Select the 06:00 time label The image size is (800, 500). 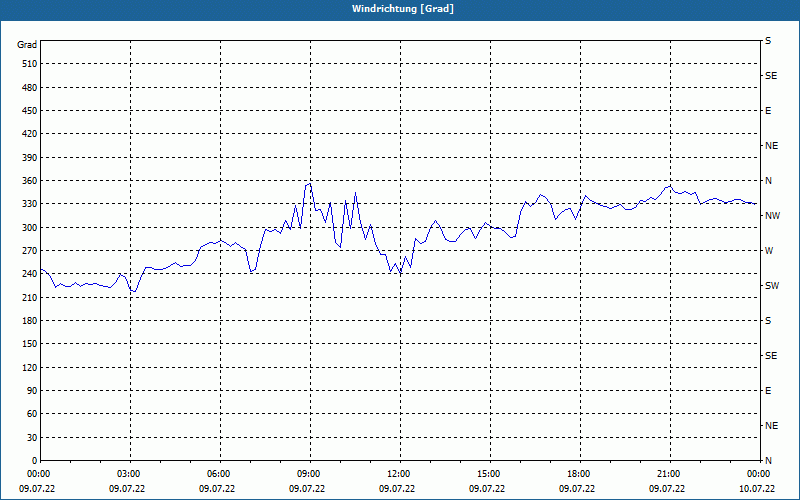coord(218,473)
